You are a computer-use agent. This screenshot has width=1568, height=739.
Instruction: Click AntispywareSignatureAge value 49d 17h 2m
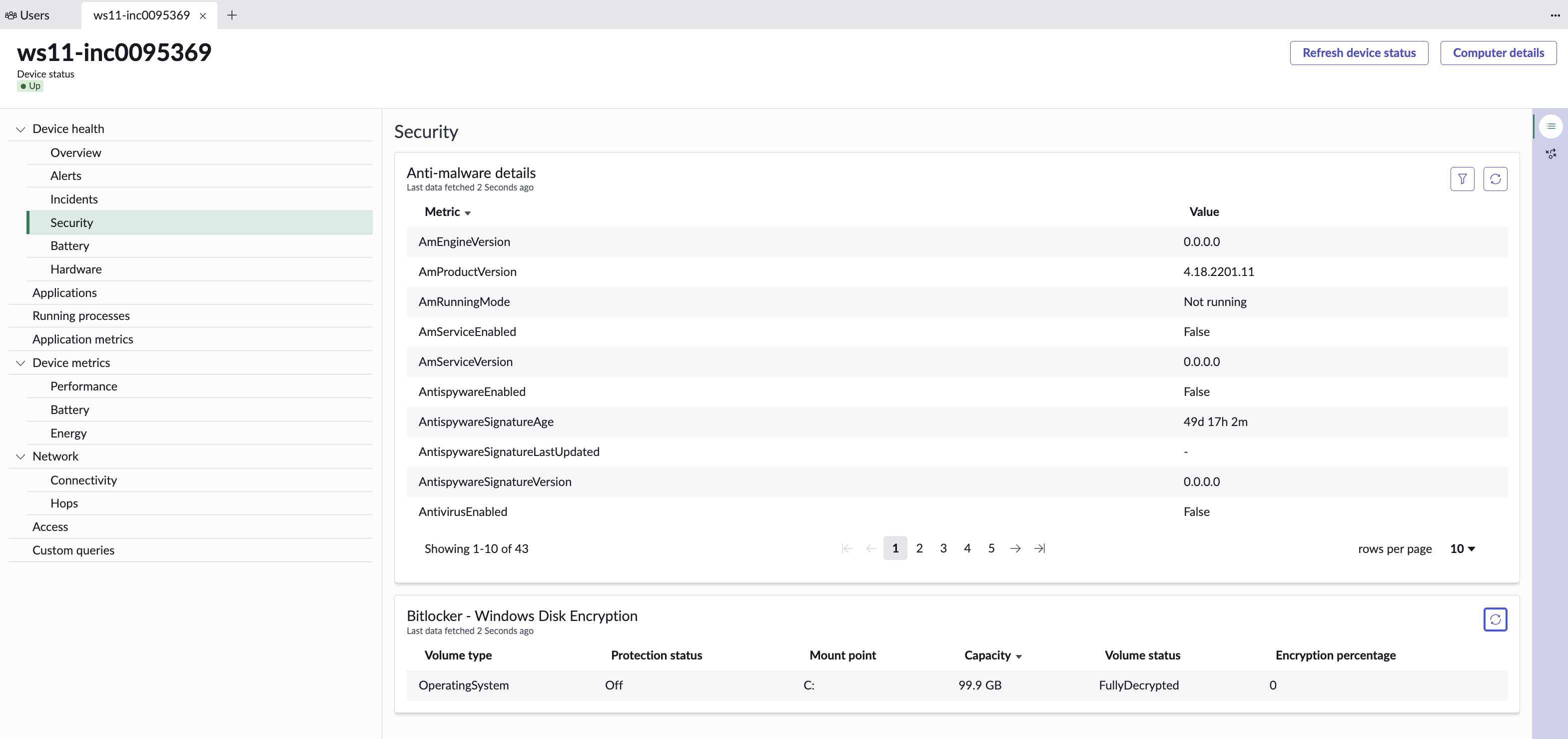click(1215, 422)
